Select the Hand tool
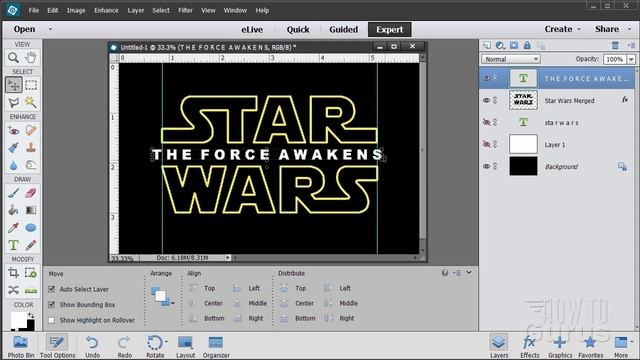 [31, 58]
